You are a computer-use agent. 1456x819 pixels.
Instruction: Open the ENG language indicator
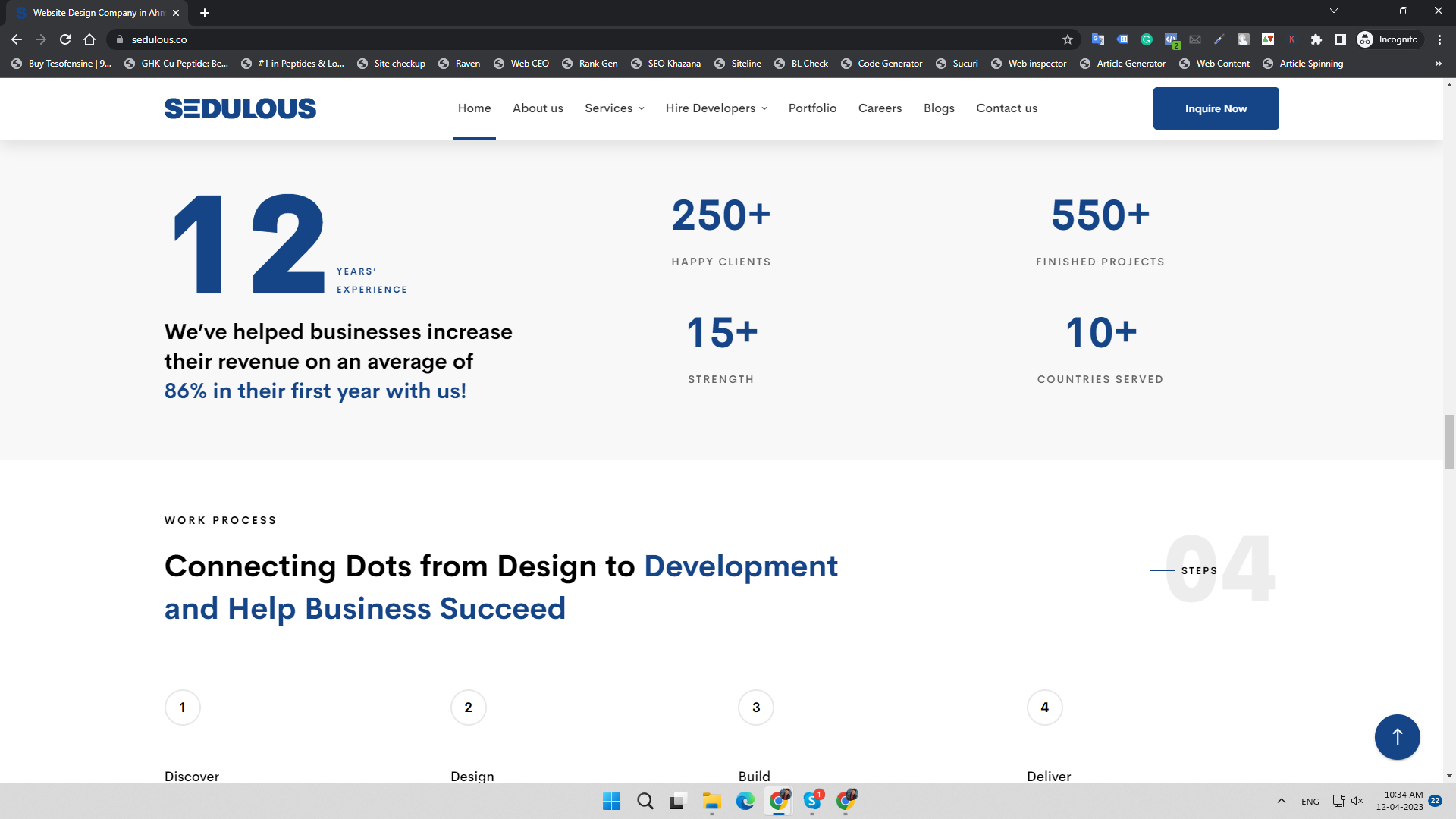pyautogui.click(x=1310, y=802)
